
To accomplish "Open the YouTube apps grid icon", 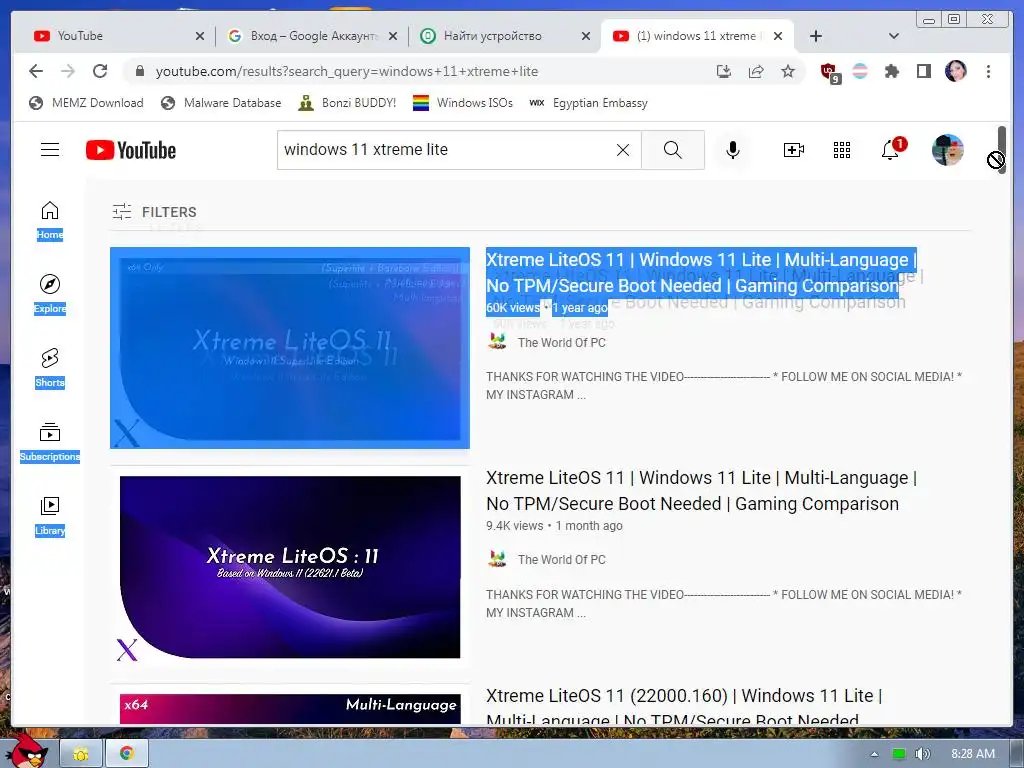I will 842,150.
